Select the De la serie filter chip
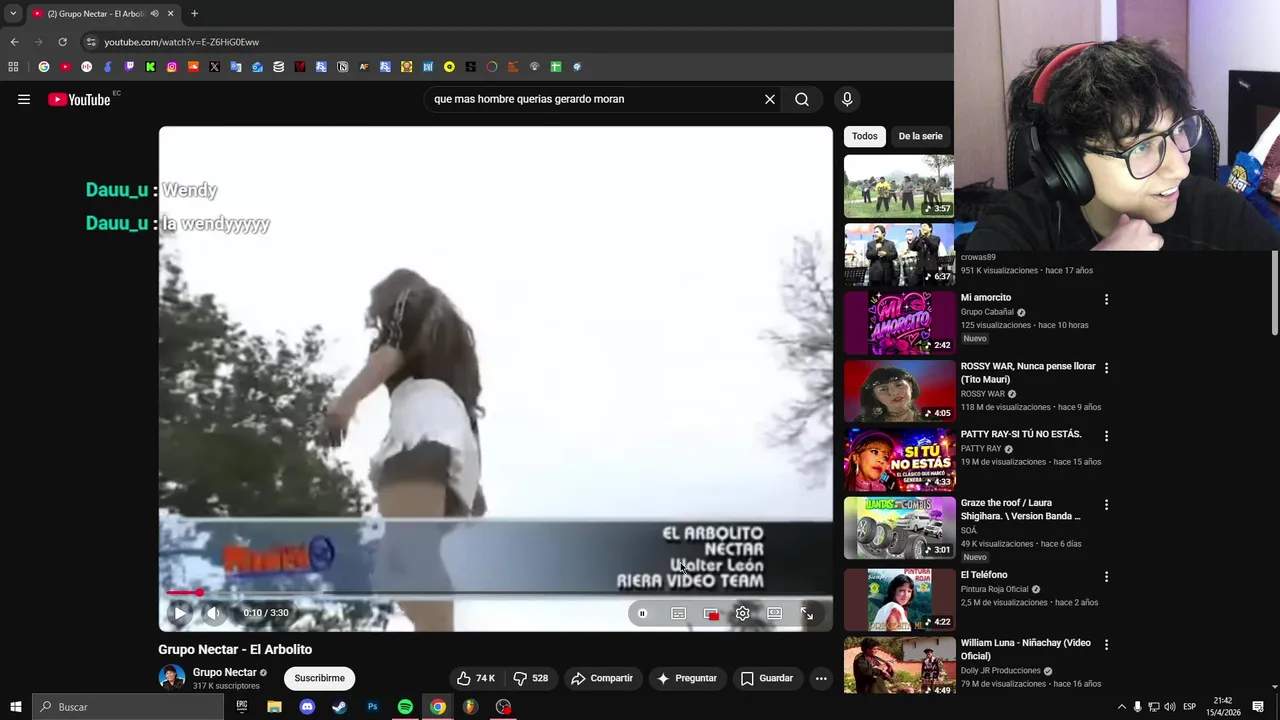 click(920, 136)
